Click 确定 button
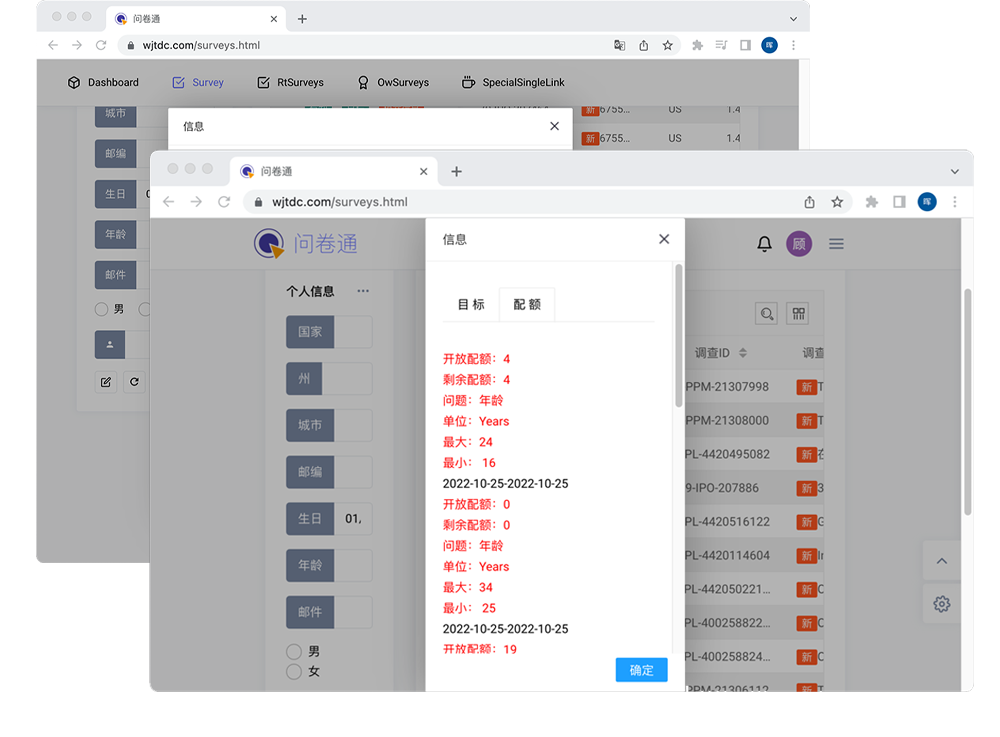1000x737 pixels. point(642,670)
